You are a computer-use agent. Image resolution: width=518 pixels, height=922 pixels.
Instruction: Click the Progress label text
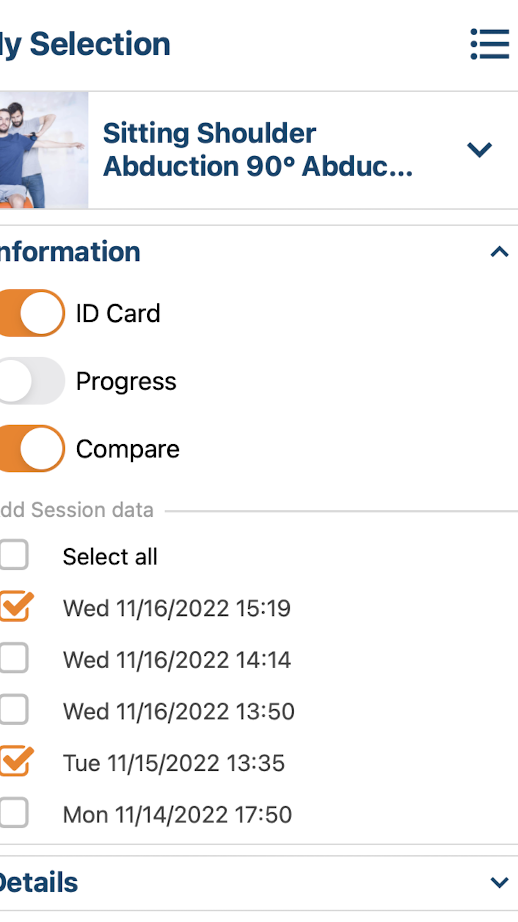point(126,382)
